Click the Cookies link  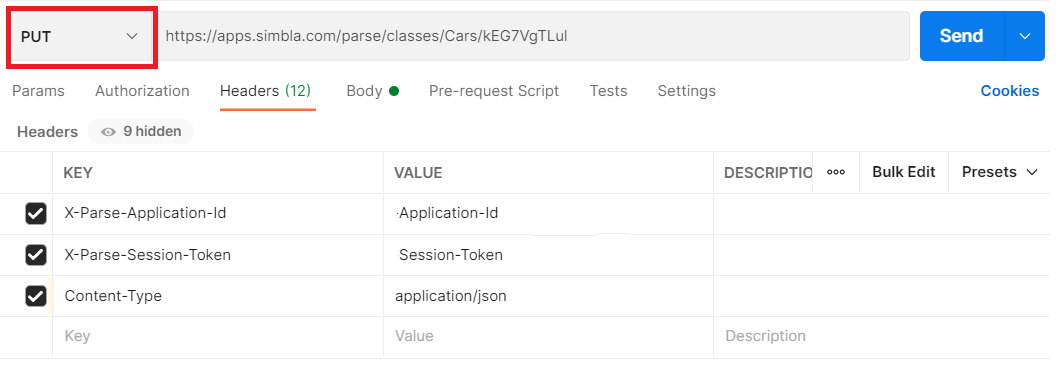pos(1009,91)
